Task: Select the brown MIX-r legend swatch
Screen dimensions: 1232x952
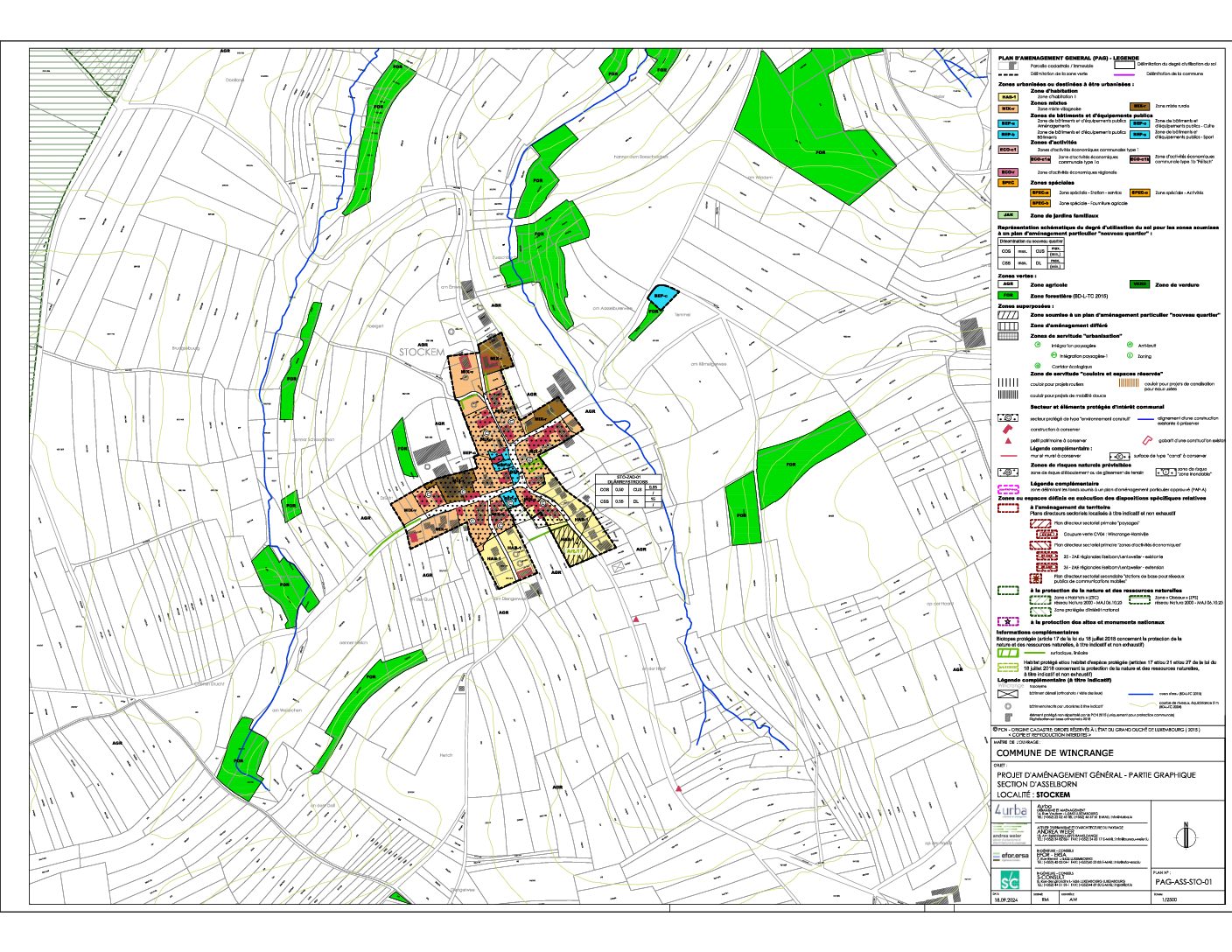Action: tap(1139, 106)
